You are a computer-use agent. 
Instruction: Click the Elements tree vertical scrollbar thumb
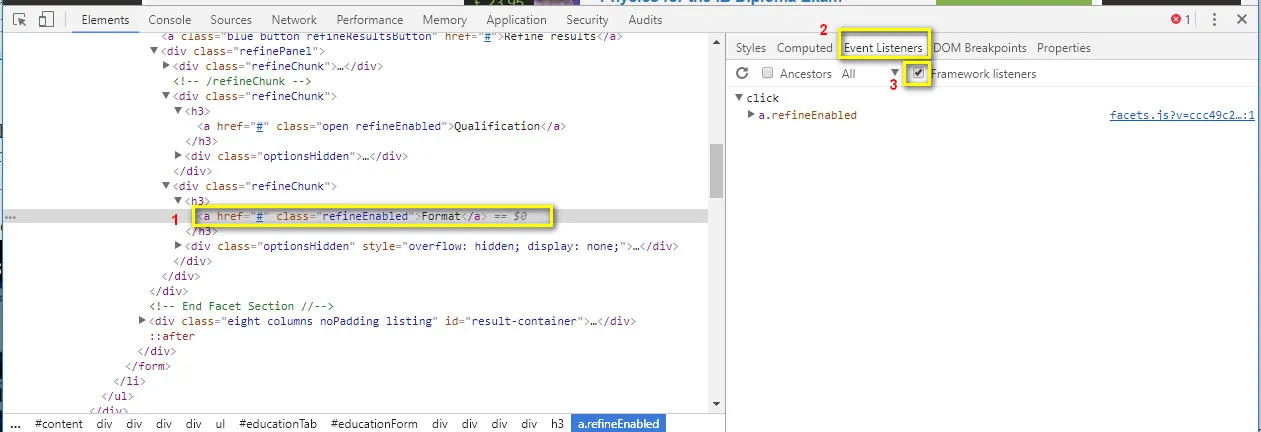click(x=716, y=171)
